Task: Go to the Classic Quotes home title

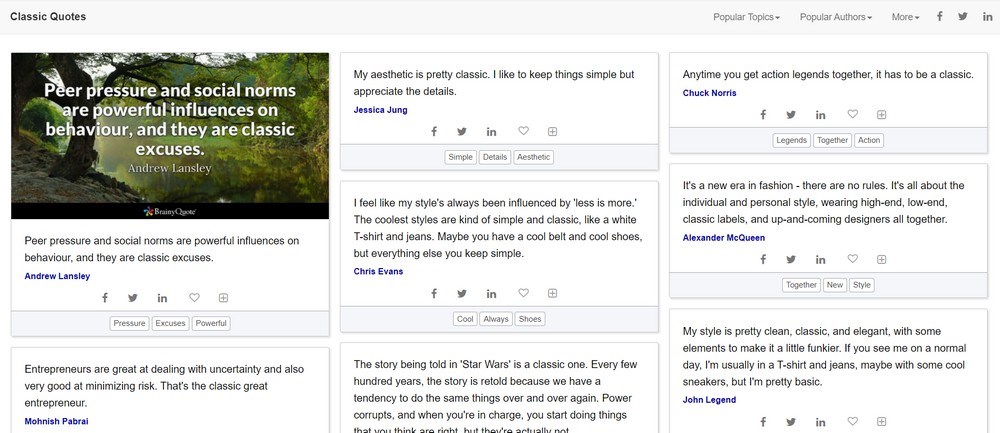Action: point(48,17)
